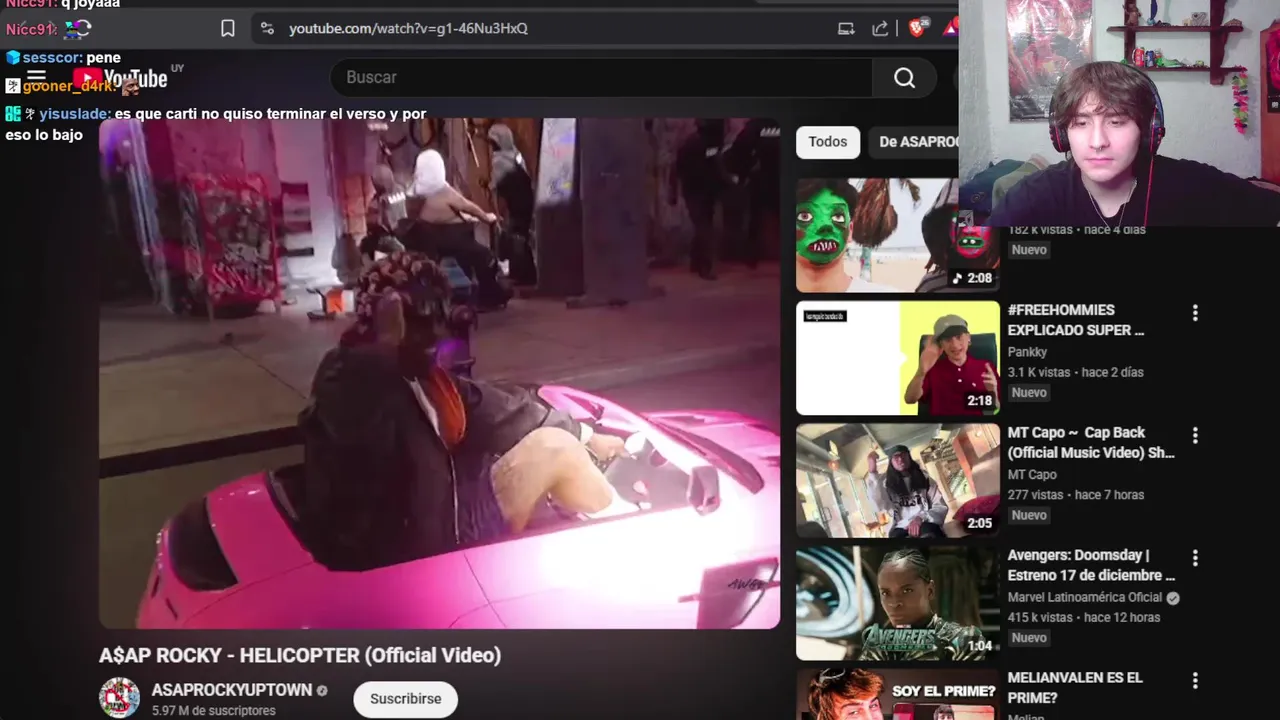Open the Brave Shields lion icon
The height and width of the screenshot is (720, 1280).
click(917, 28)
